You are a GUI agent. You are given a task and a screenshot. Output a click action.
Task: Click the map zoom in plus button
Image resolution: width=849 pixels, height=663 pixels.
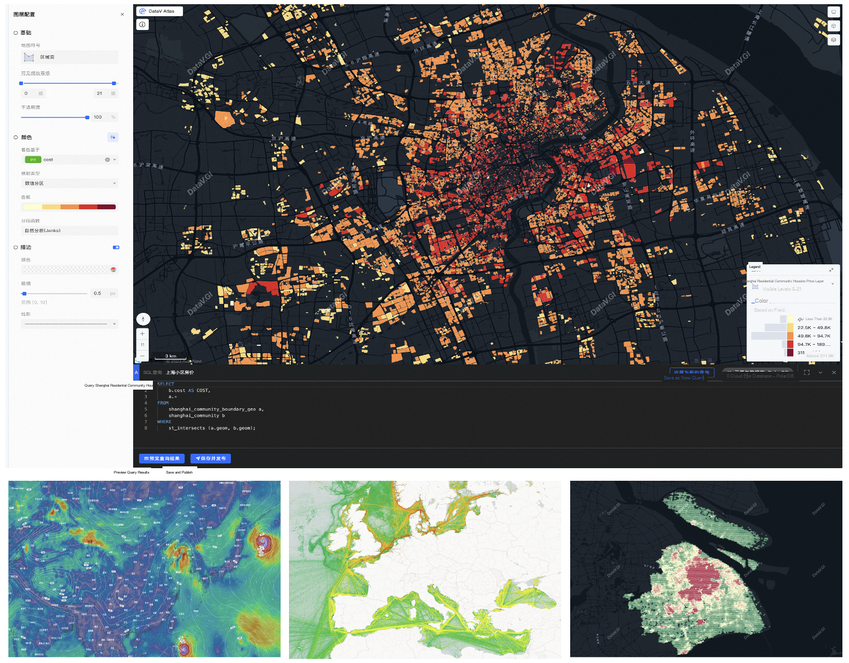point(142,334)
